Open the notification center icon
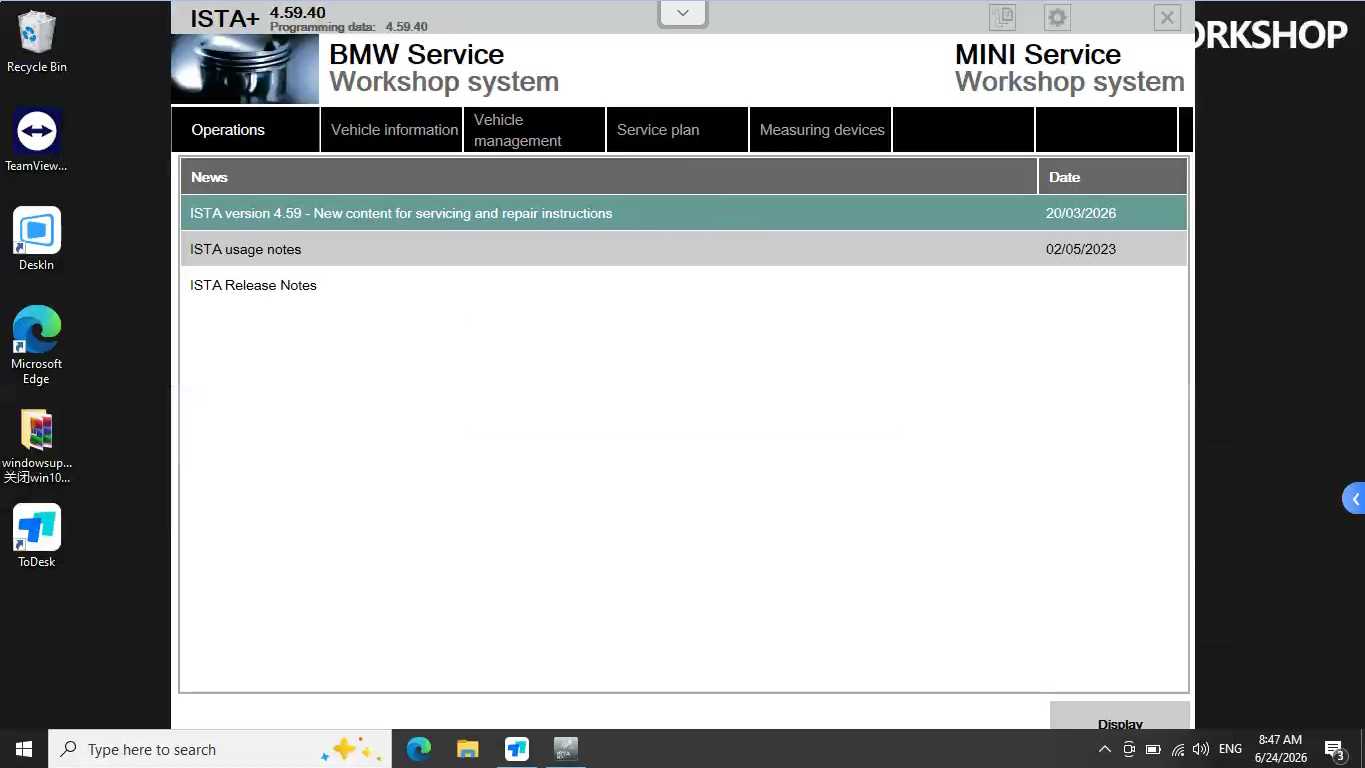1365x768 pixels. (1334, 749)
